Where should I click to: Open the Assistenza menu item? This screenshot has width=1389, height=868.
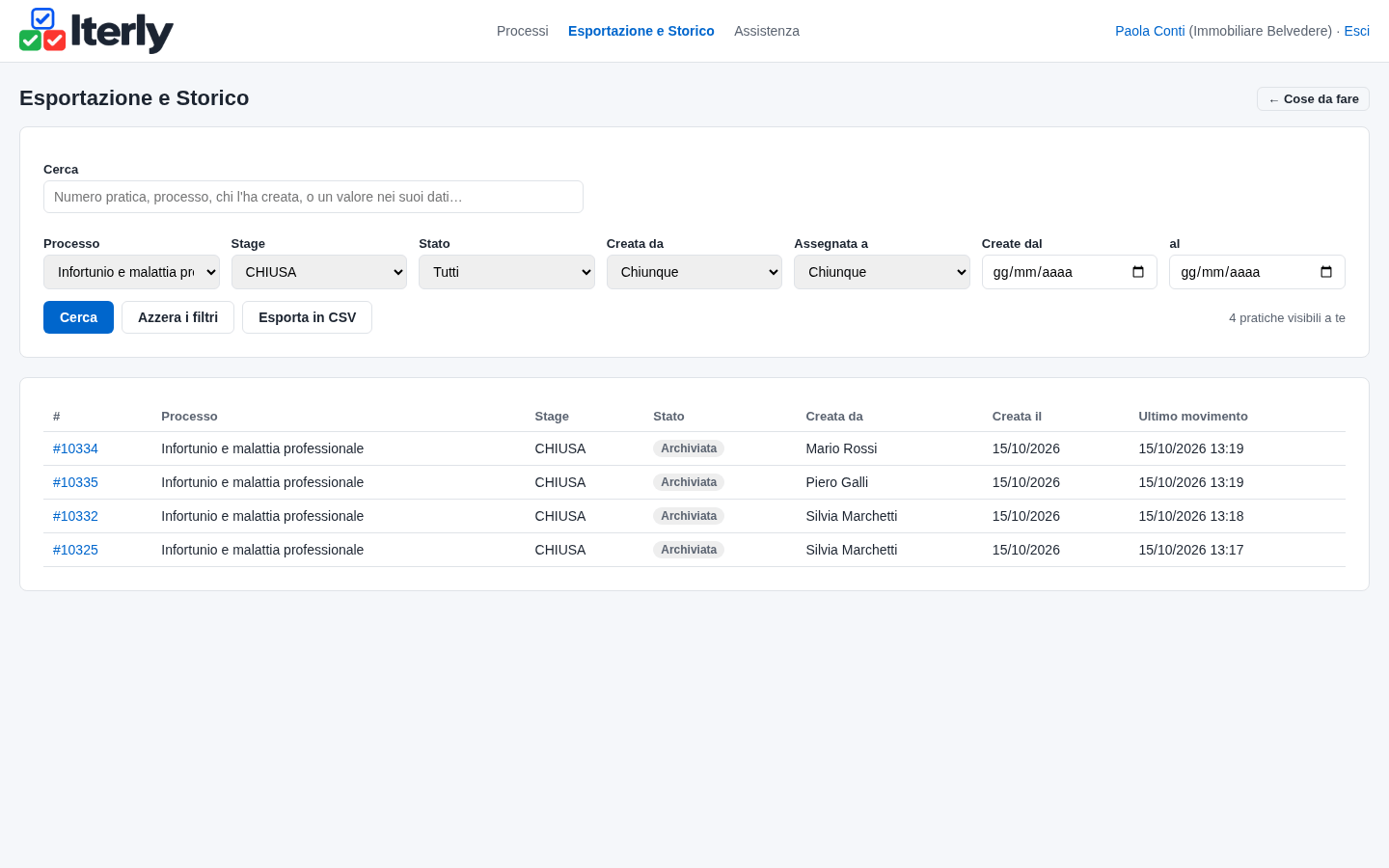pyautogui.click(x=767, y=31)
